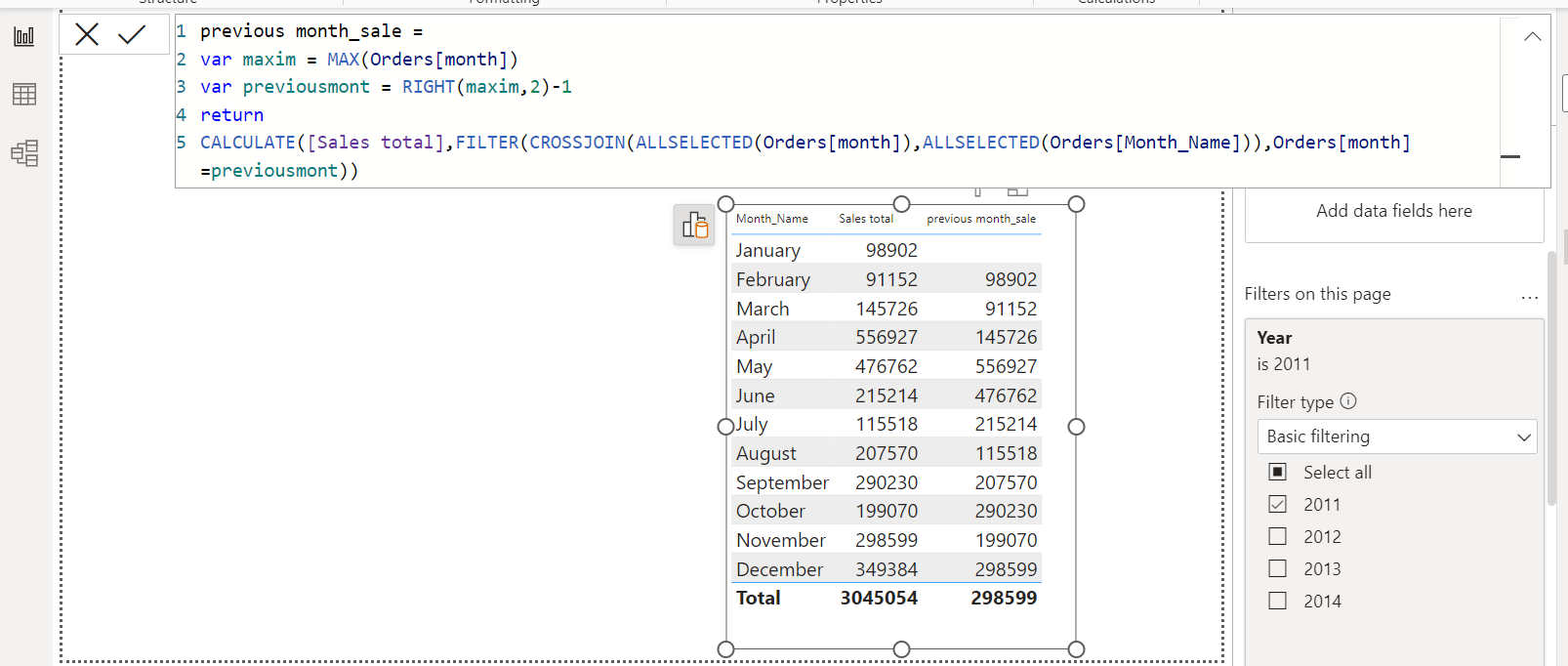The image size is (1568, 666).
Task: Commit the formula with the checkmark
Action: [132, 35]
